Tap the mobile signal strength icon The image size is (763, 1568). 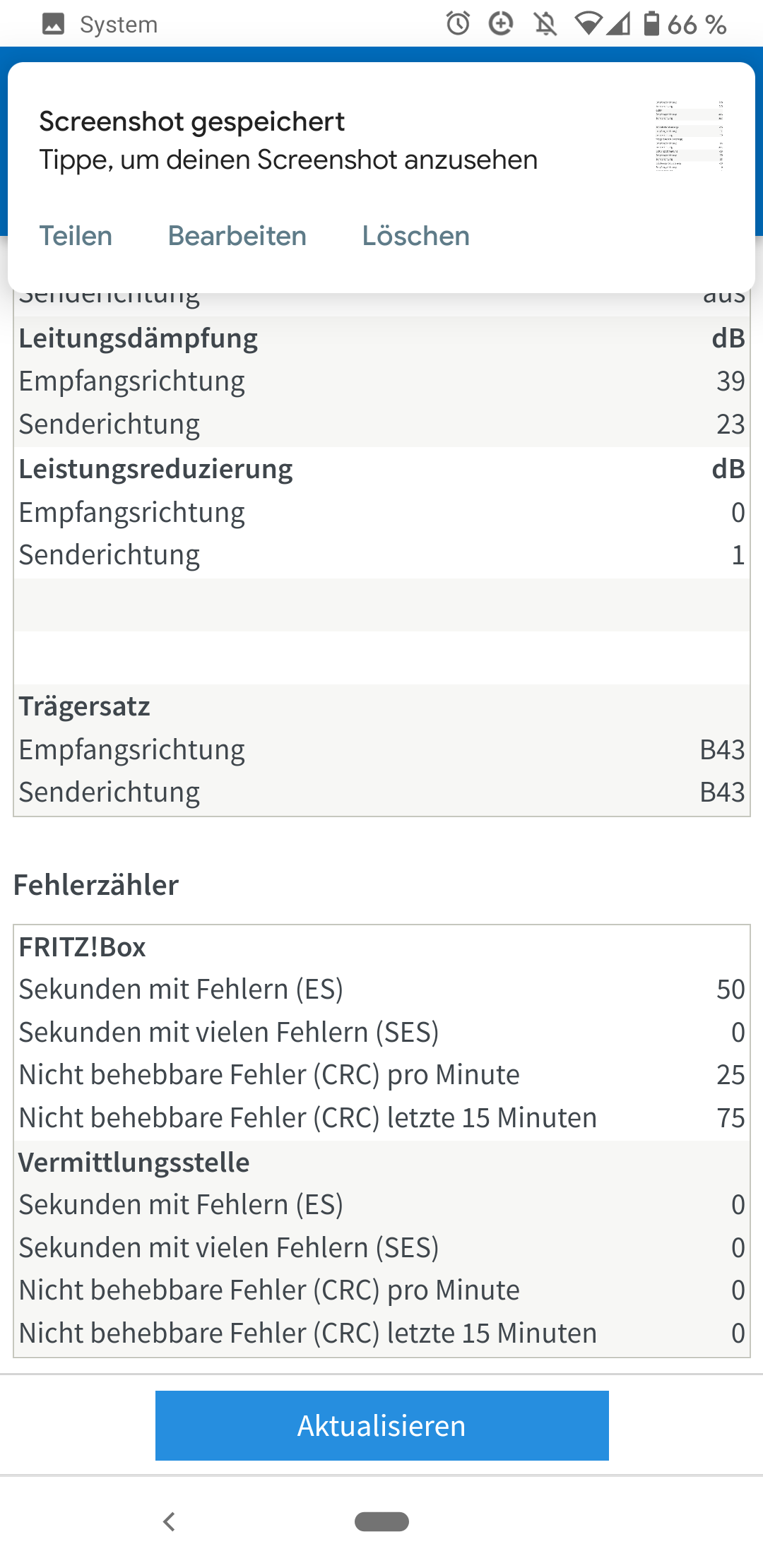tap(618, 25)
